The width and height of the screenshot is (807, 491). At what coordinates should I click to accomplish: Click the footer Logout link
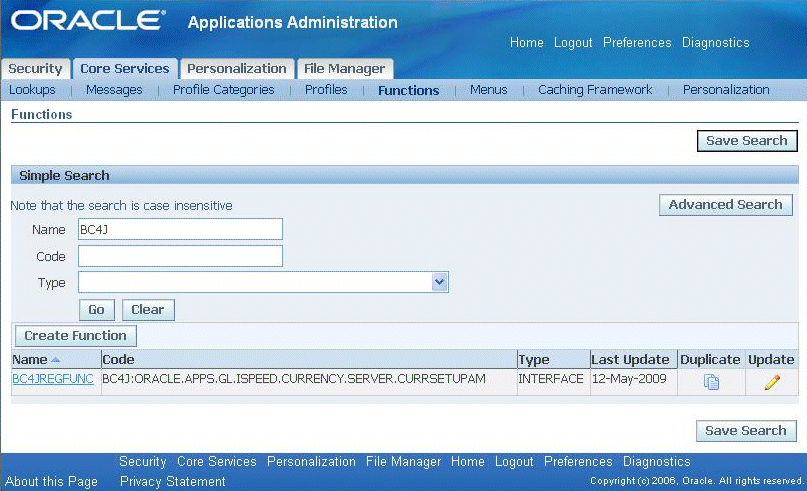click(x=514, y=462)
